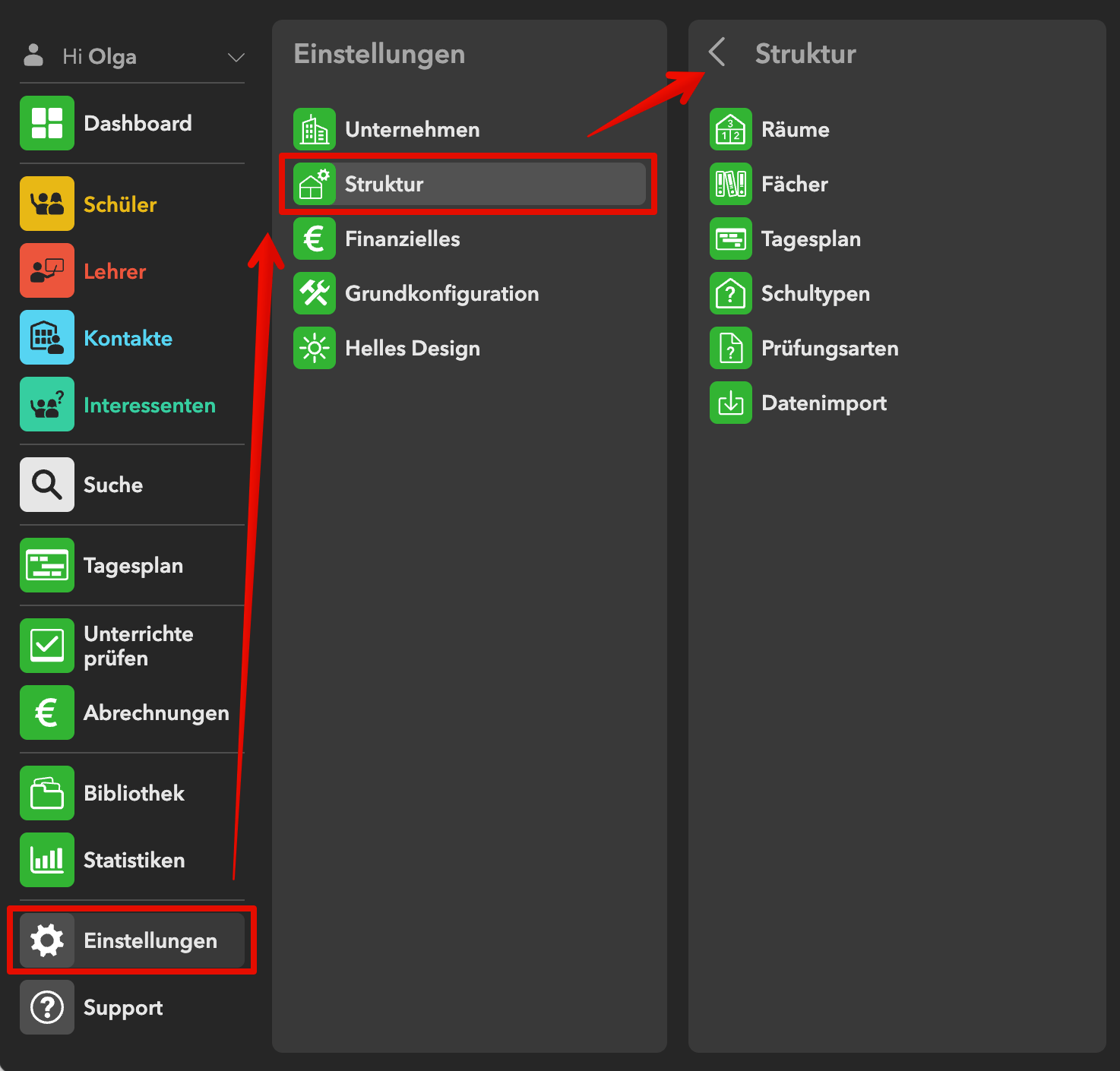This screenshot has width=1120, height=1071.
Task: Switch to Helles Design theme
Action: pos(413,349)
